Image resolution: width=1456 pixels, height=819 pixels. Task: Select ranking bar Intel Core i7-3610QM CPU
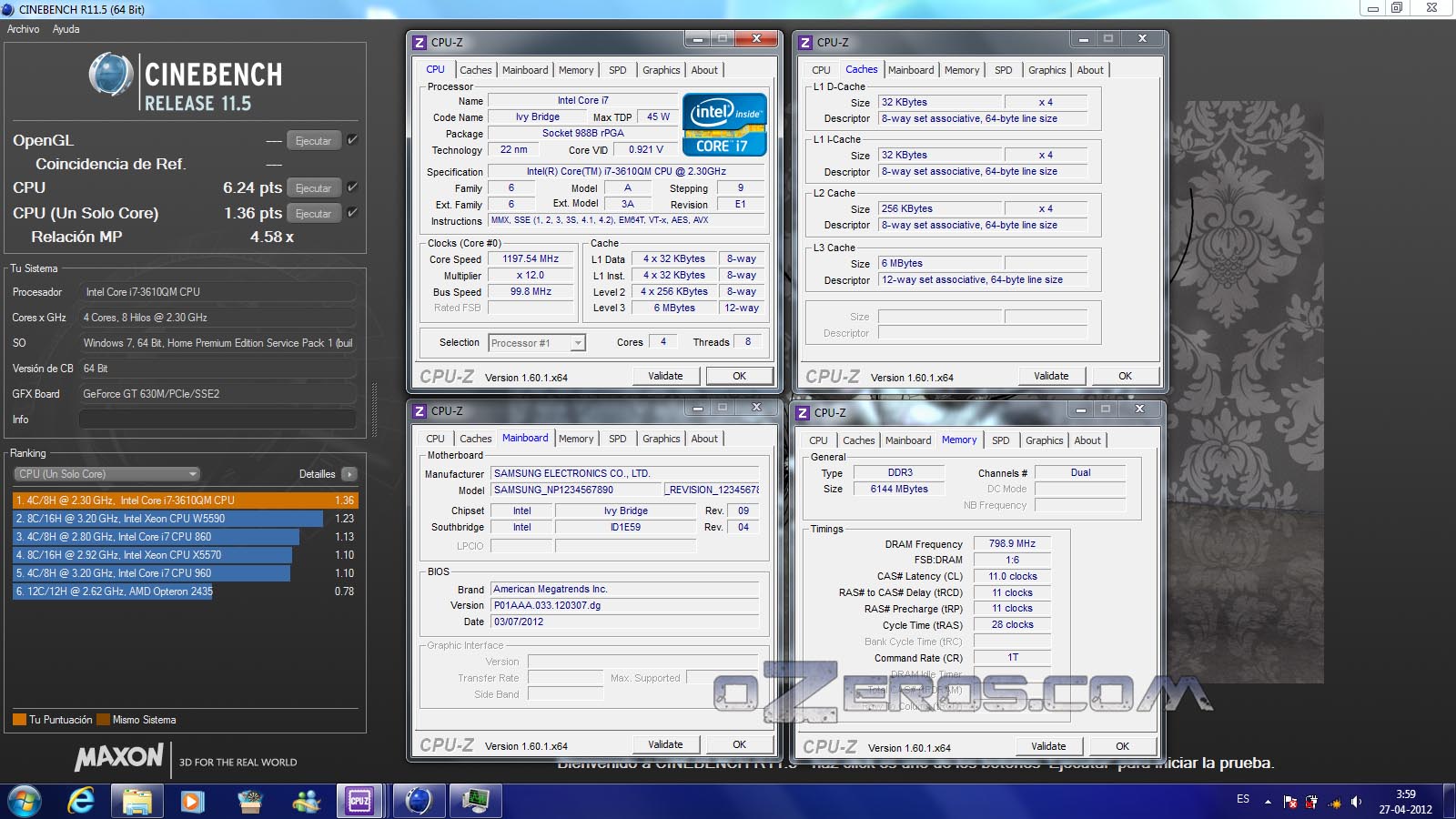coord(186,500)
